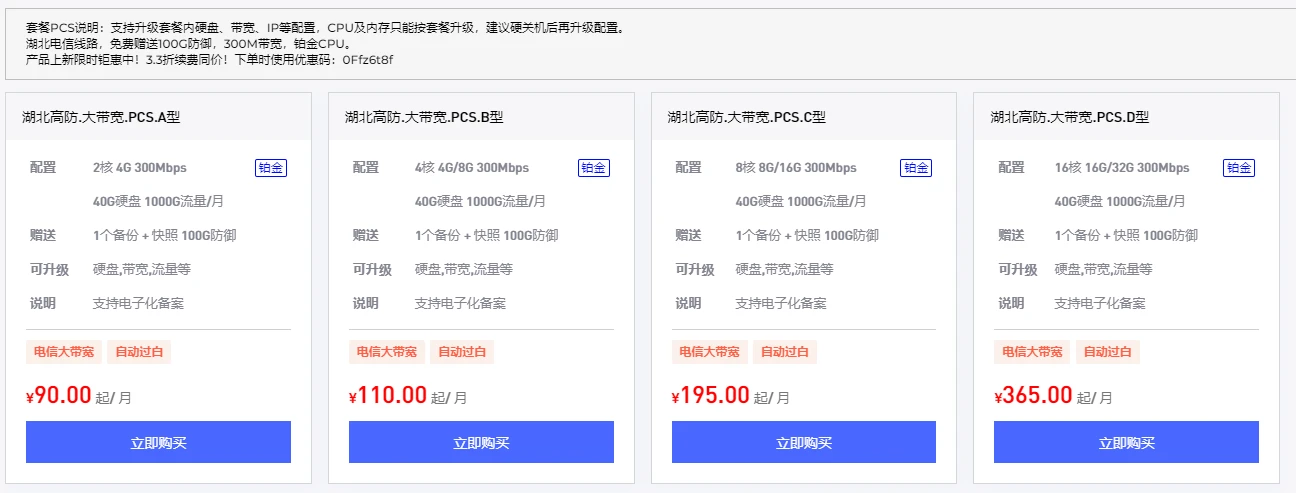Click the 铂金 badge on the B型 card
1296x493 pixels.
594,168
